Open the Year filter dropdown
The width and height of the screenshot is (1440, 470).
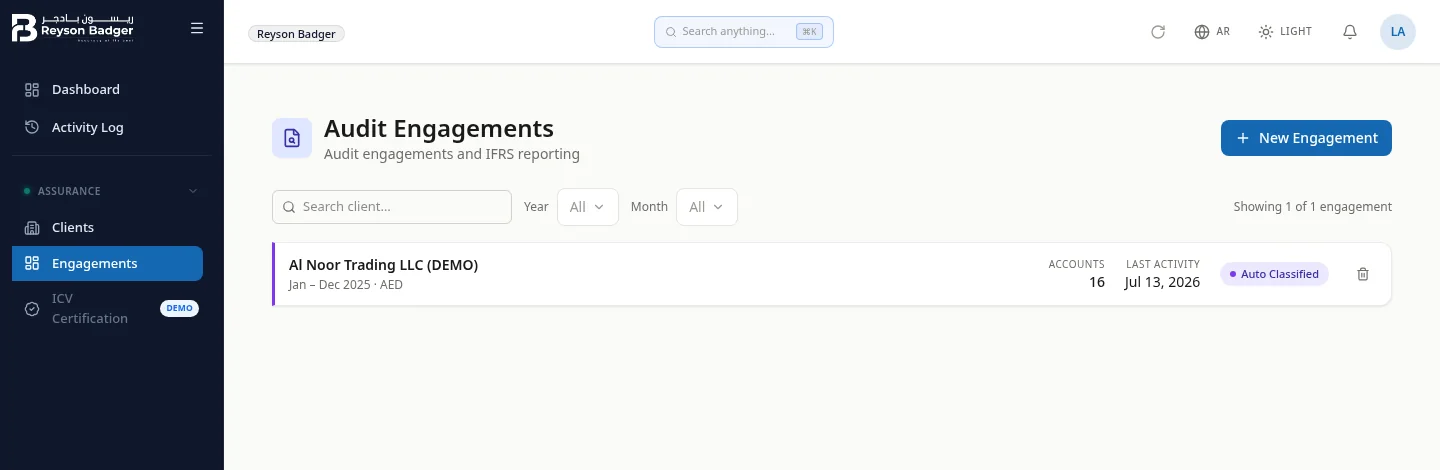pos(588,207)
